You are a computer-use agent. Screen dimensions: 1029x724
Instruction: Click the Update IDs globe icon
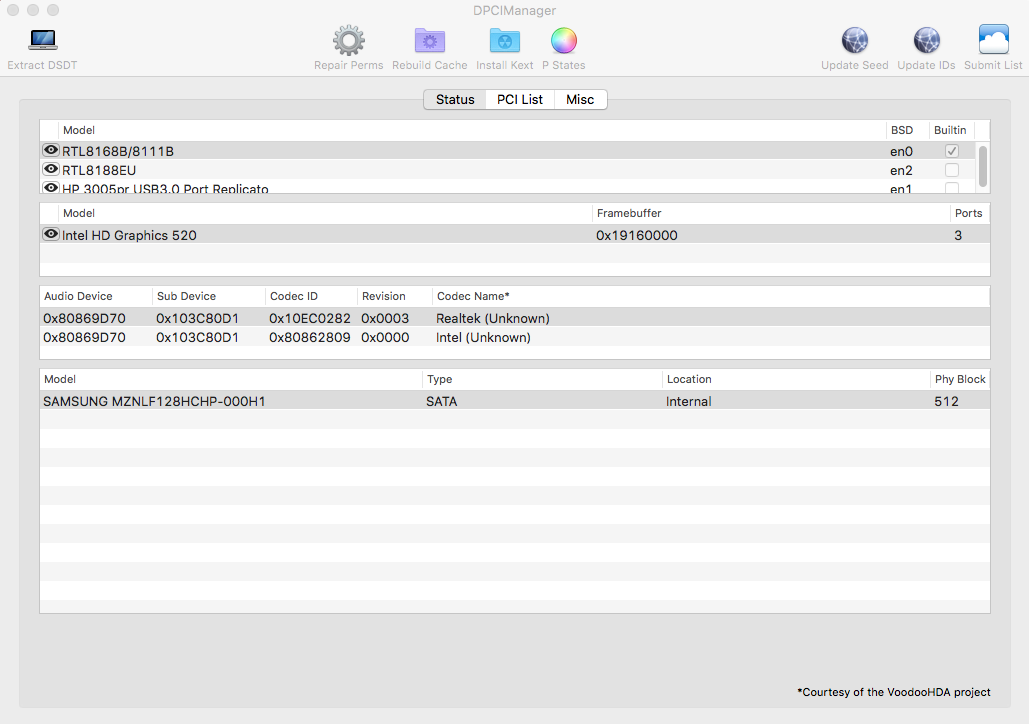[x=926, y=41]
